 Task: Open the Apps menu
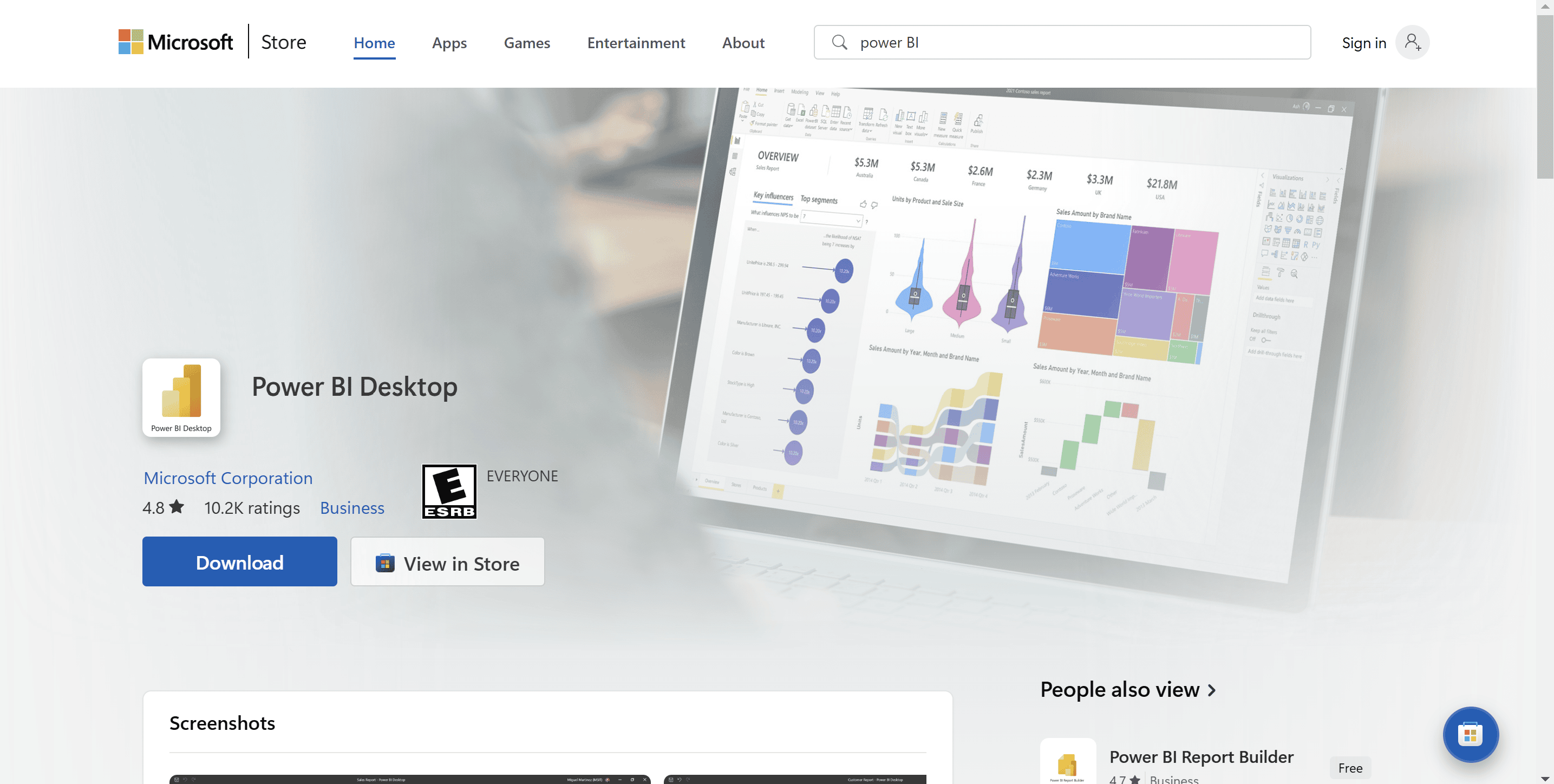[449, 43]
